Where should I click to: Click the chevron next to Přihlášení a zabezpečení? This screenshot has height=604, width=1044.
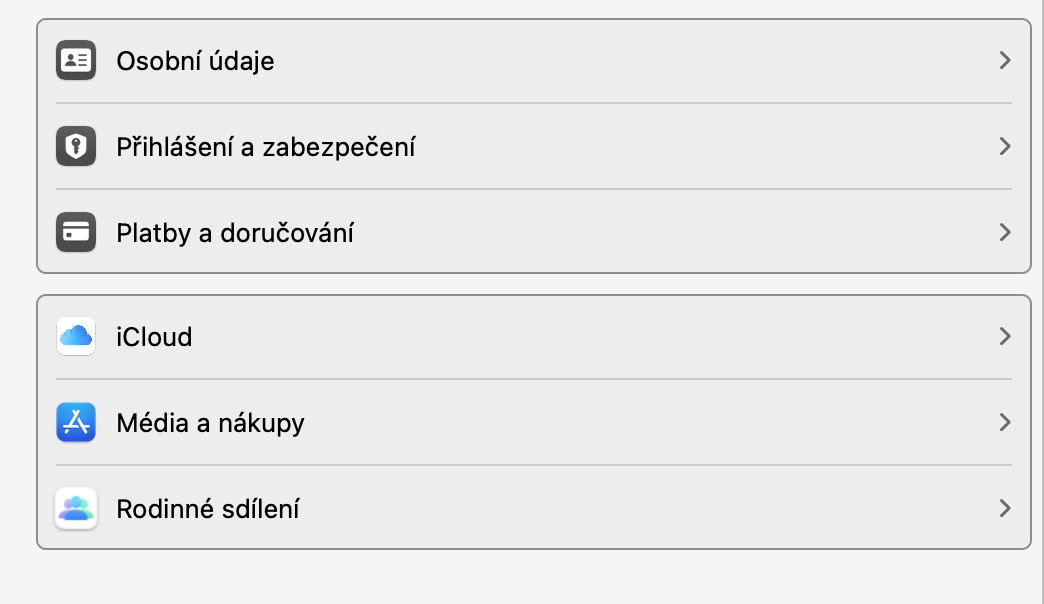[x=1005, y=147]
